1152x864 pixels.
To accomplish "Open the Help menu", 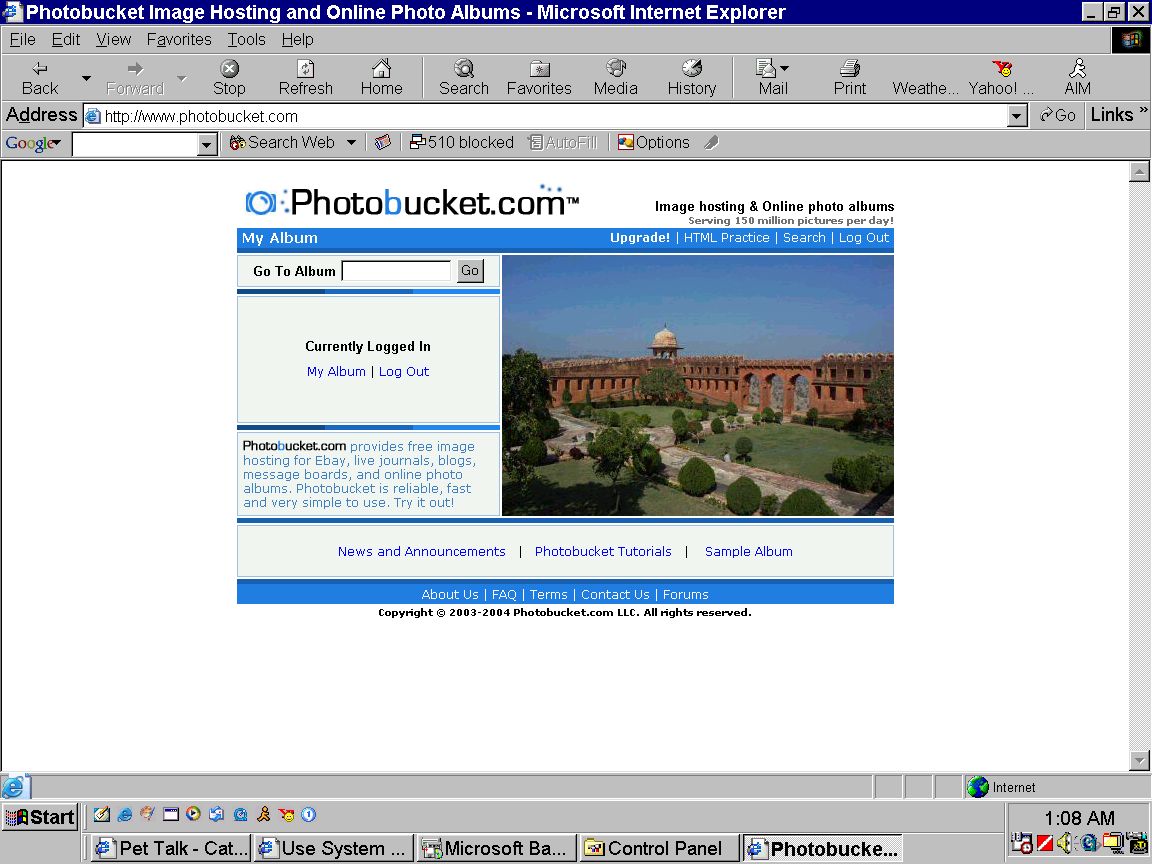I will tap(297, 40).
